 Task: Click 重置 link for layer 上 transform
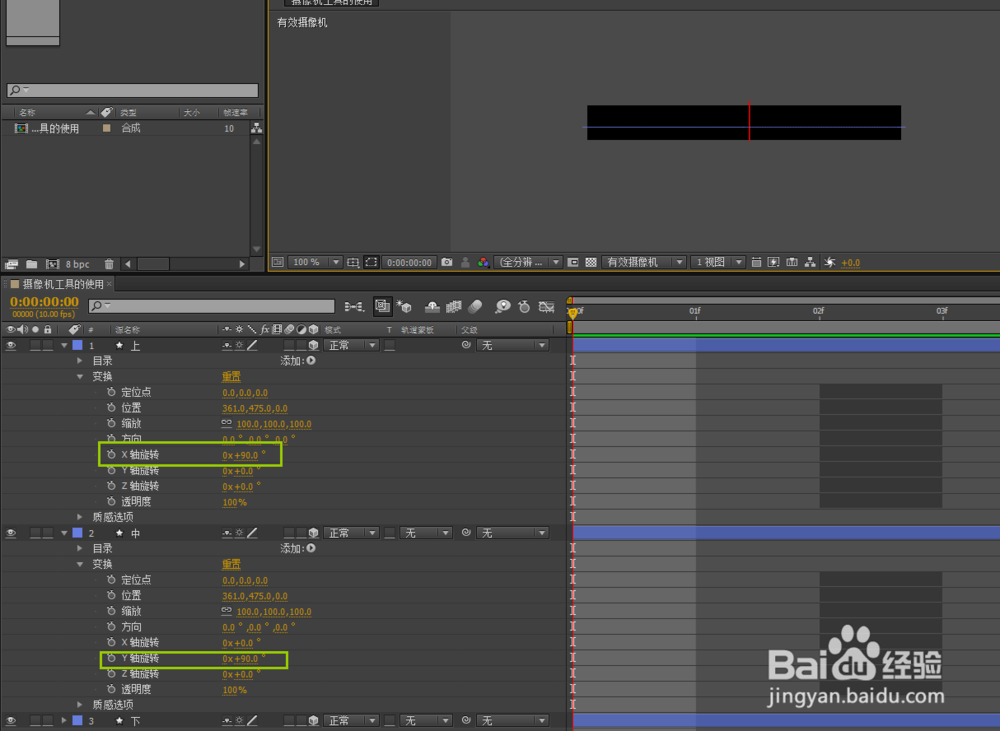point(232,376)
